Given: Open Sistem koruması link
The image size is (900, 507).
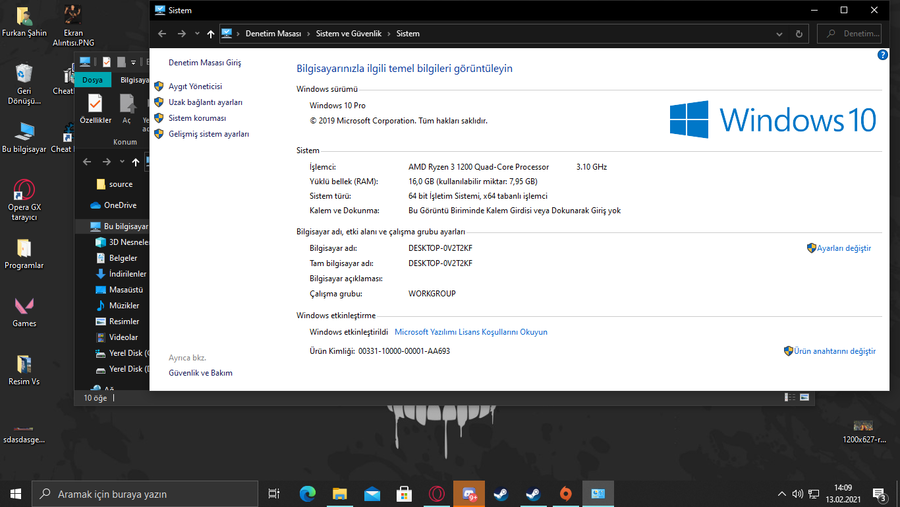Looking at the screenshot, I should point(197,118).
